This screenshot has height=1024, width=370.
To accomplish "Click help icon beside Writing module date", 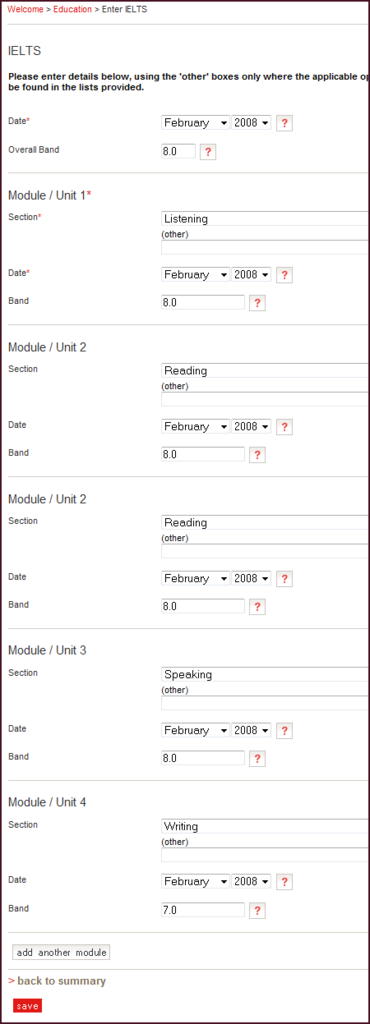I will 285,882.
